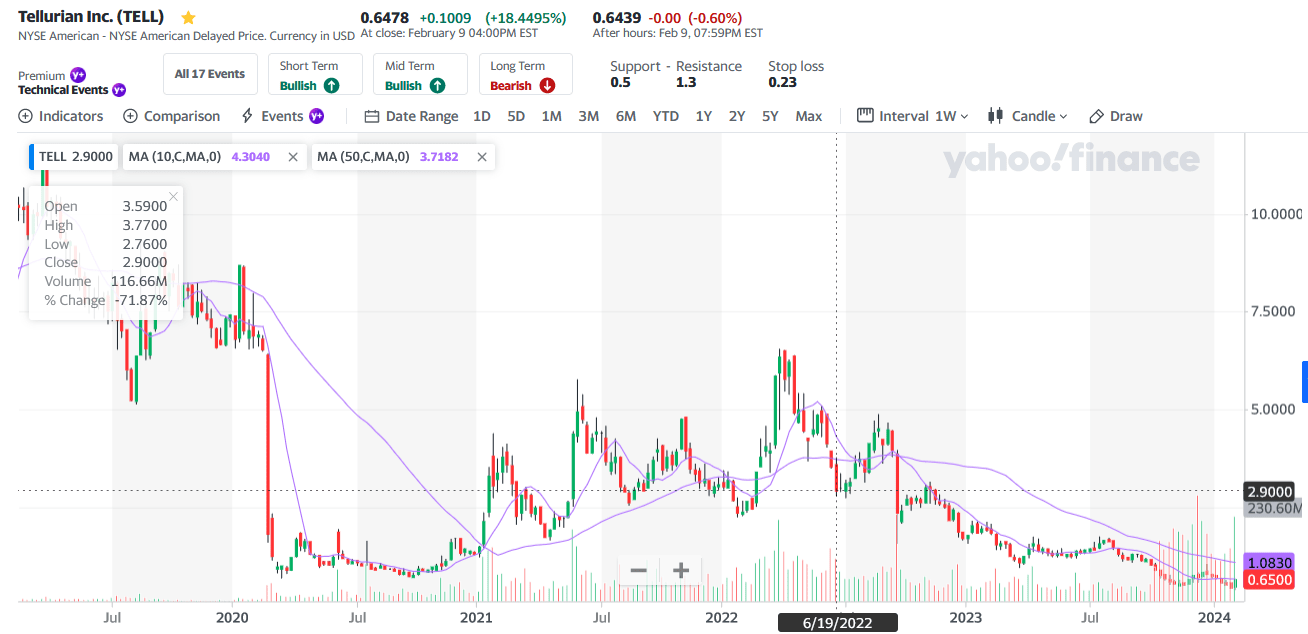Remove the MA 50 indicator
Image resolution: width=1308 pixels, height=634 pixels.
[482, 157]
